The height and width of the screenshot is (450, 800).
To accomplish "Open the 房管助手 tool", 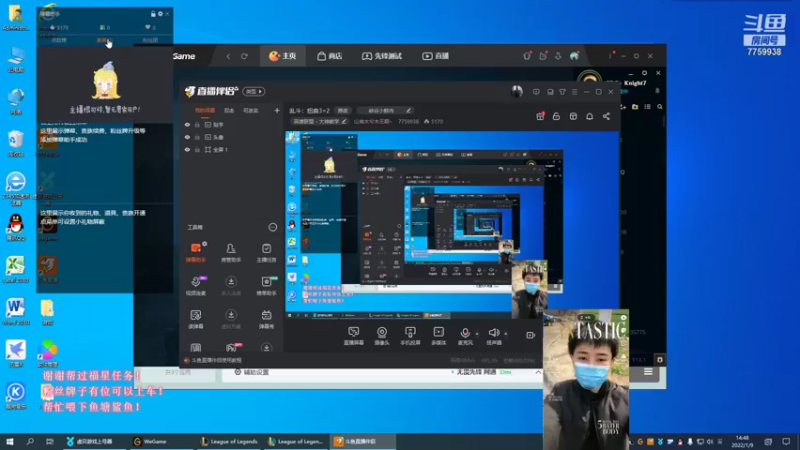I will click(231, 253).
